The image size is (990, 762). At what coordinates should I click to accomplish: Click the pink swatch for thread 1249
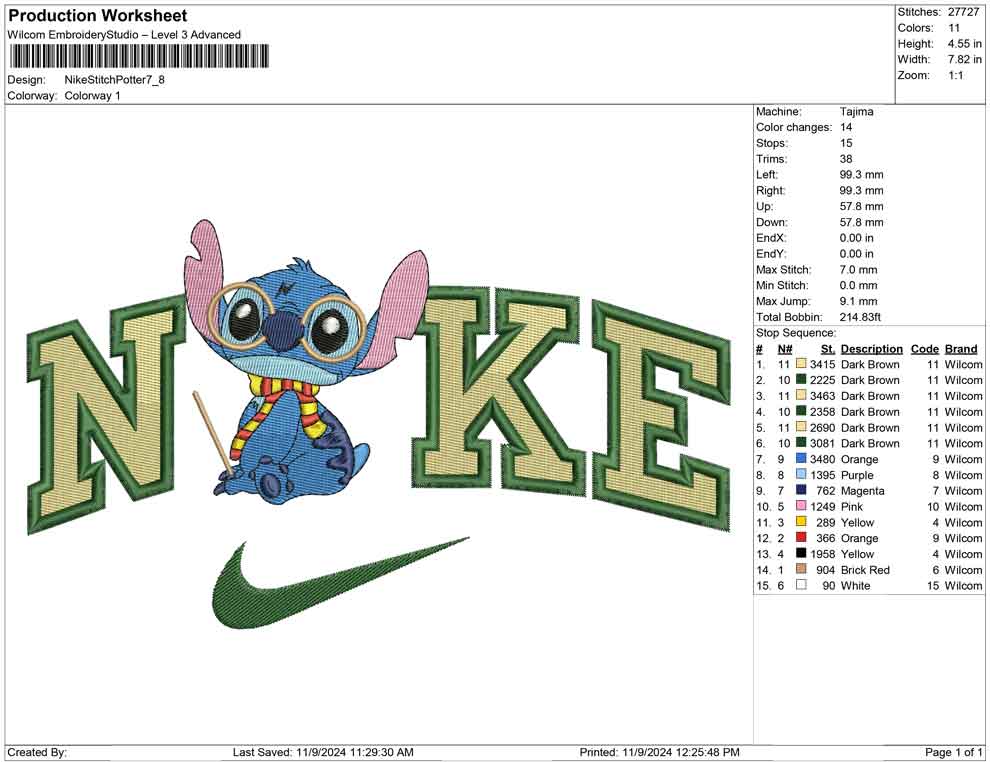tap(801, 506)
